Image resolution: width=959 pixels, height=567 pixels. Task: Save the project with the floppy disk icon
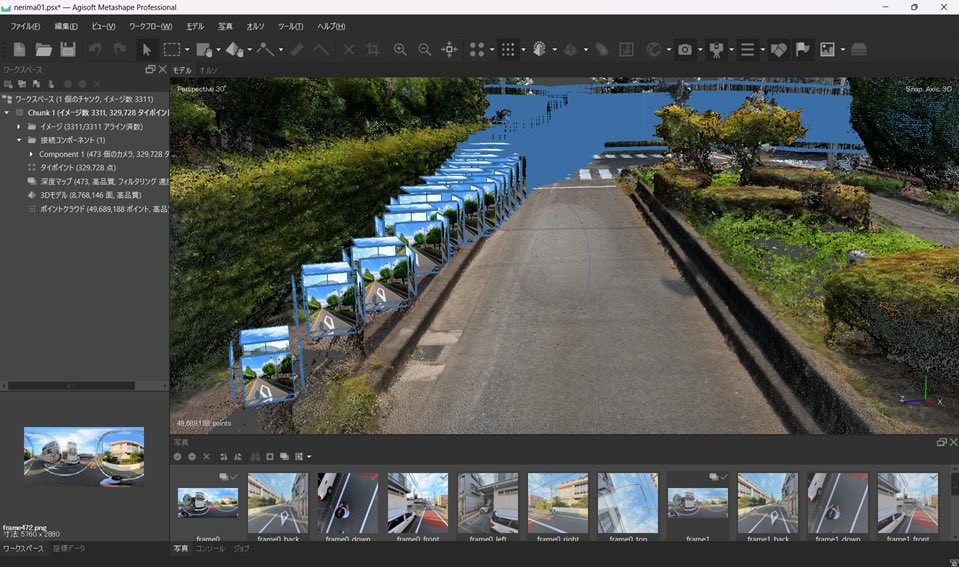click(68, 50)
